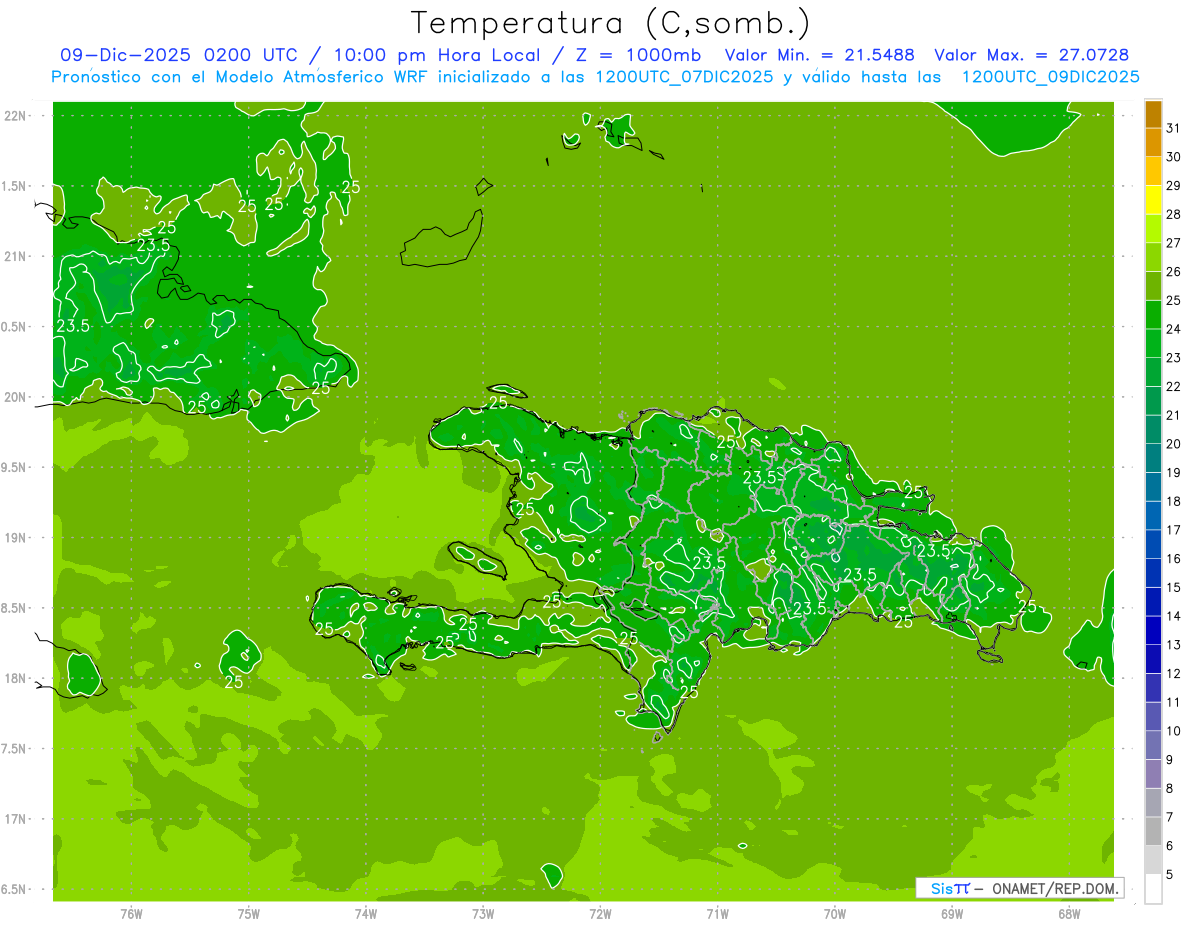Click the lime legend swatch between 26 and 27

click(x=1153, y=257)
